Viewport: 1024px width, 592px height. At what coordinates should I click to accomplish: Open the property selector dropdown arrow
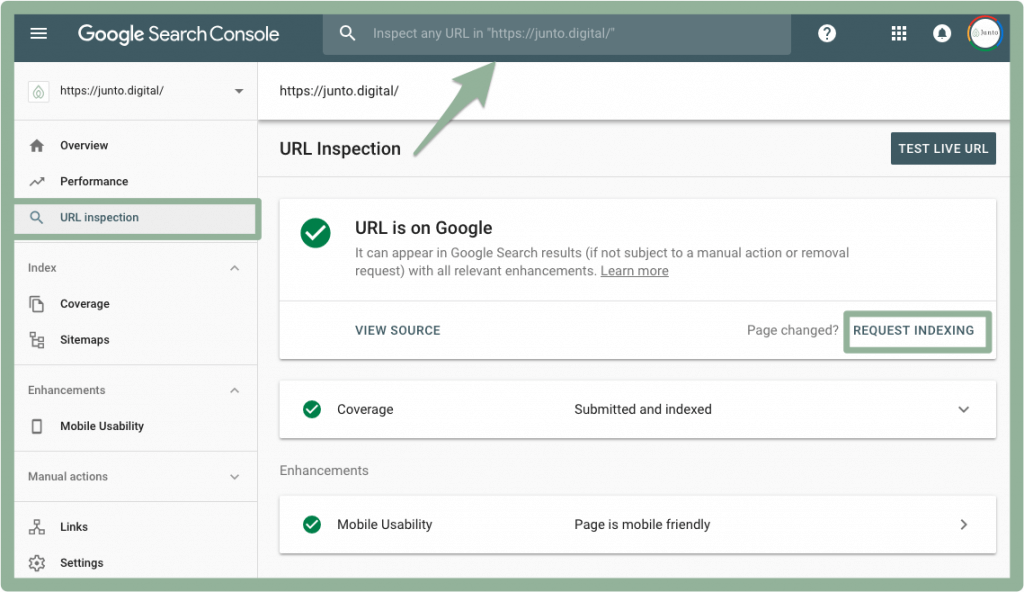click(239, 91)
